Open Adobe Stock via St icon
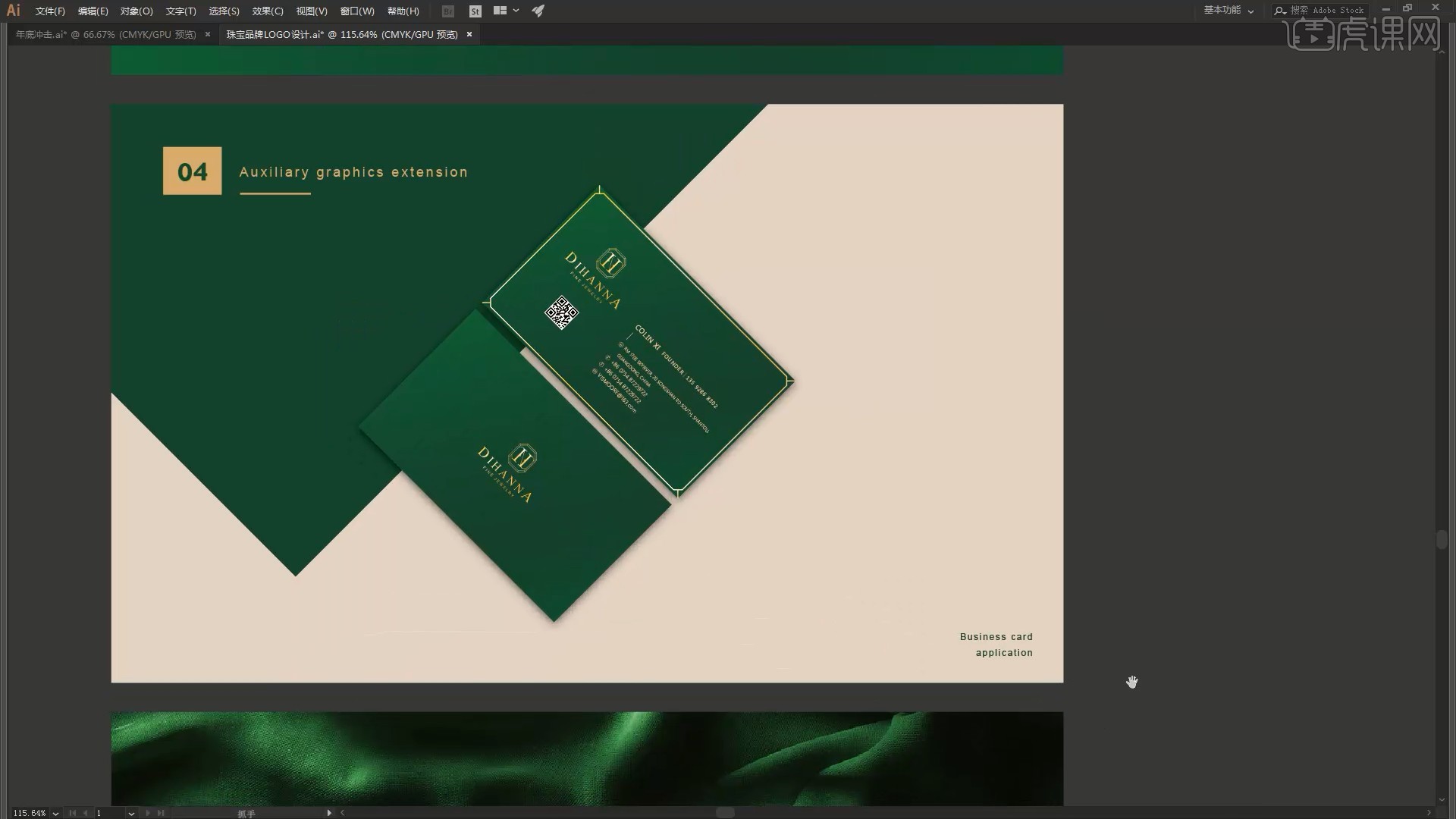 [475, 11]
